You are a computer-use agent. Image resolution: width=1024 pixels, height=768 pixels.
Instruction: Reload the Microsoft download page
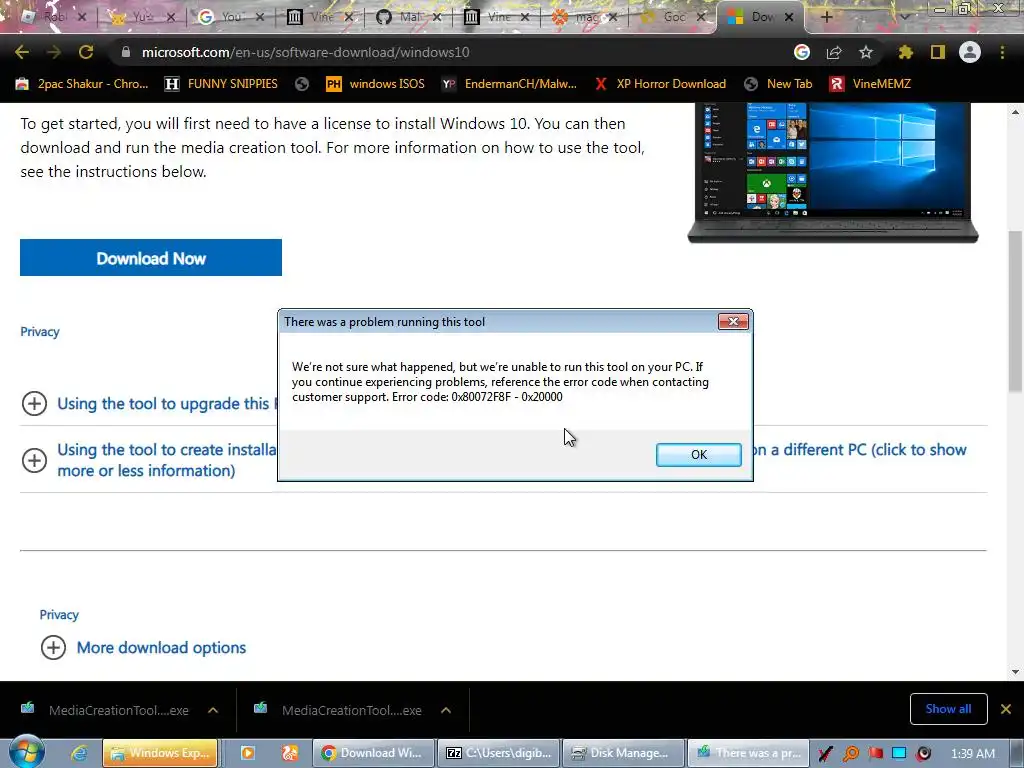click(x=86, y=52)
